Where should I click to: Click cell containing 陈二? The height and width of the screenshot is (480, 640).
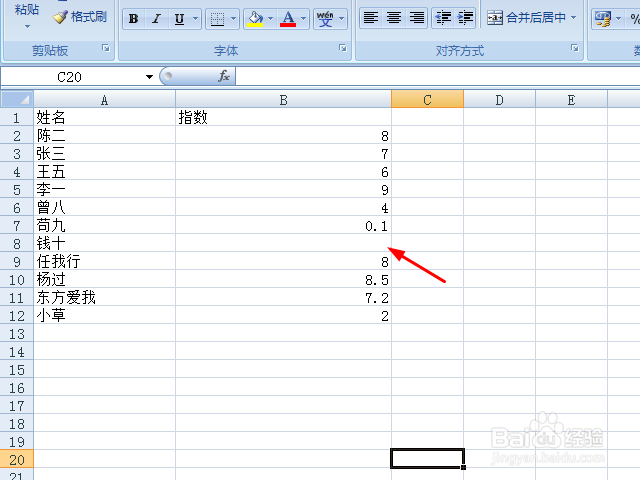[104, 135]
